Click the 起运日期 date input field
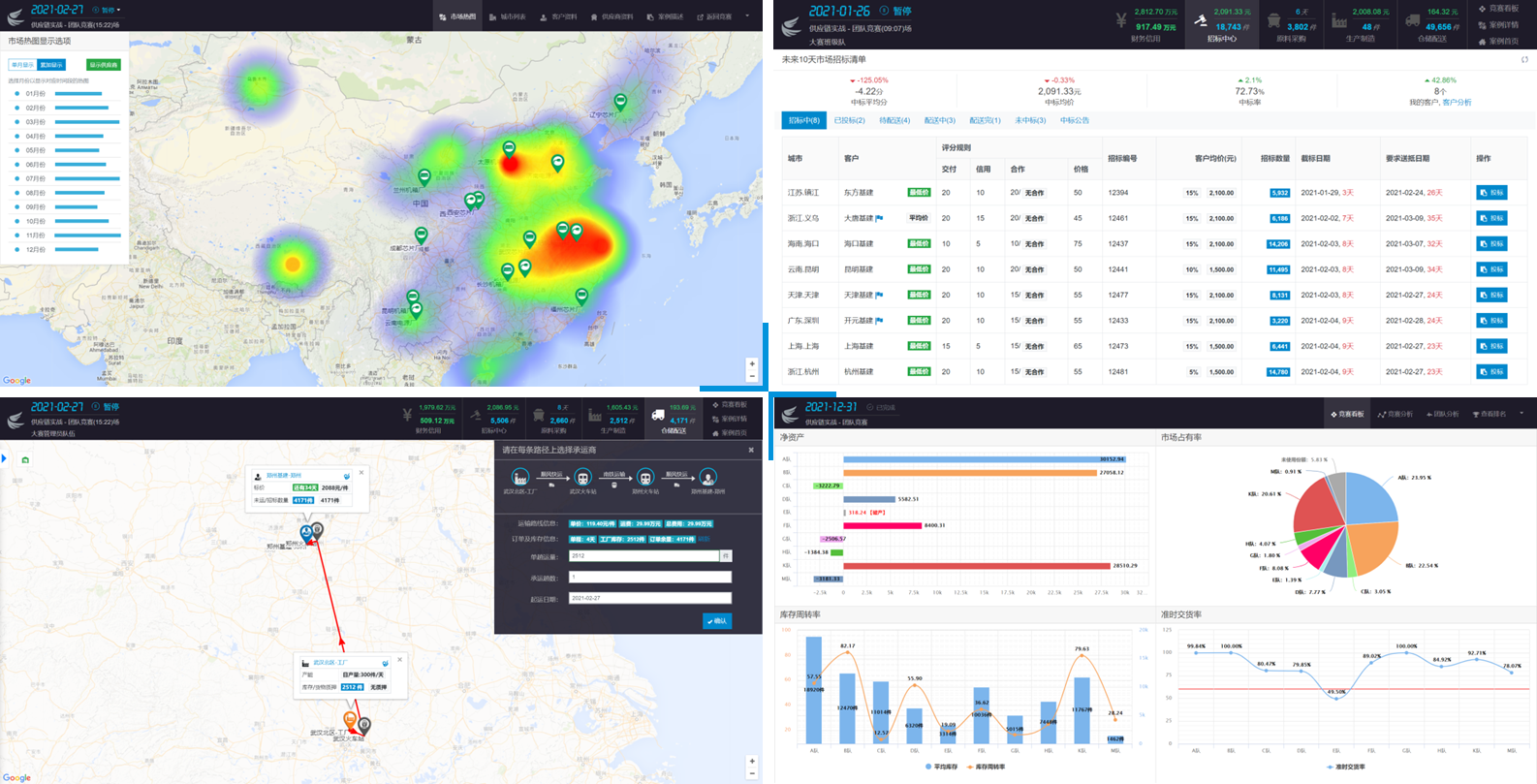 [650, 598]
